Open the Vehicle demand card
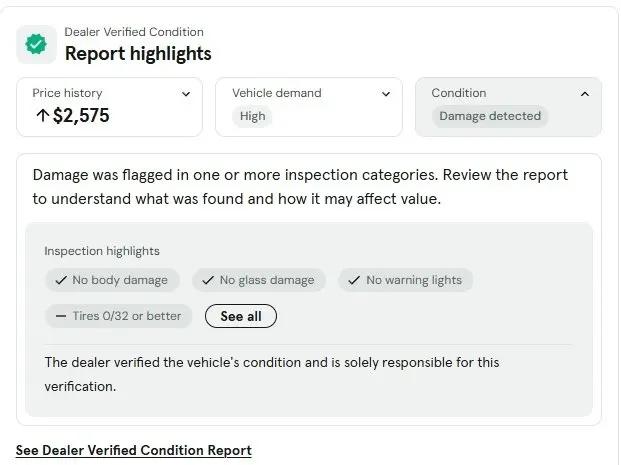 tap(309, 107)
